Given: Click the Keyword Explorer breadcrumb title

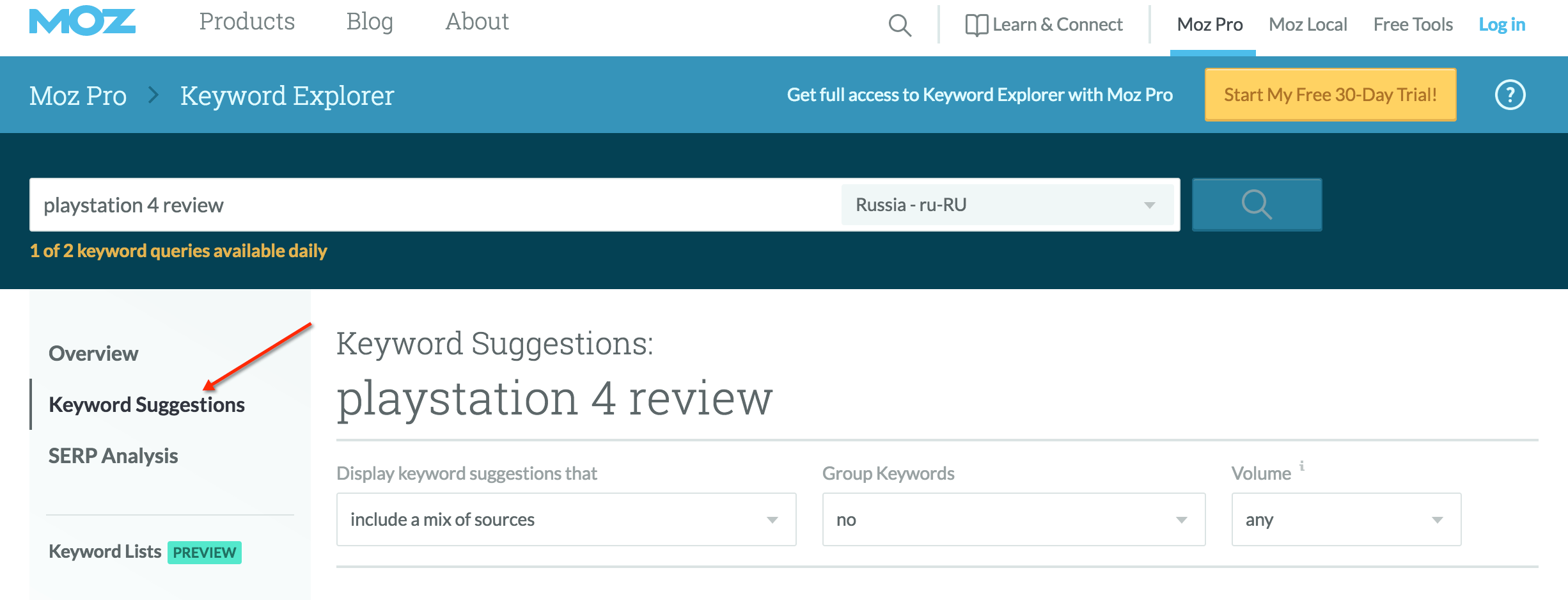Looking at the screenshot, I should pyautogui.click(x=287, y=96).
